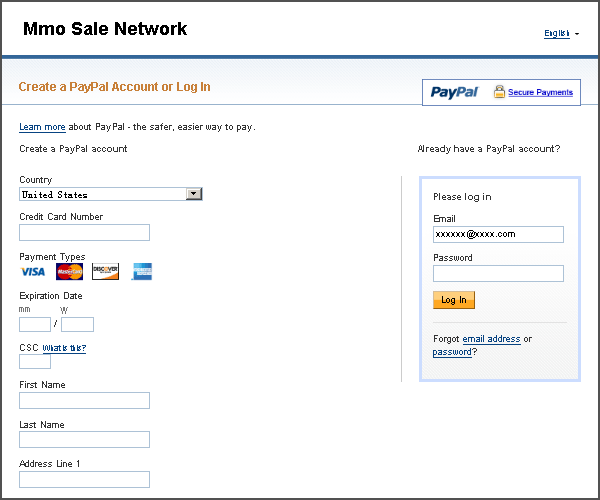600x500 pixels.
Task: Open the Country dropdown arrow
Action: point(194,194)
